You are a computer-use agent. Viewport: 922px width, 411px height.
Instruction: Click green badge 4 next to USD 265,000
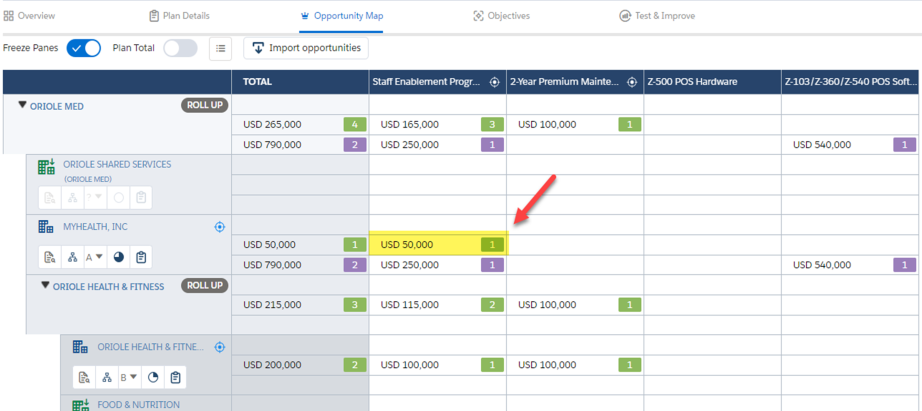355,125
